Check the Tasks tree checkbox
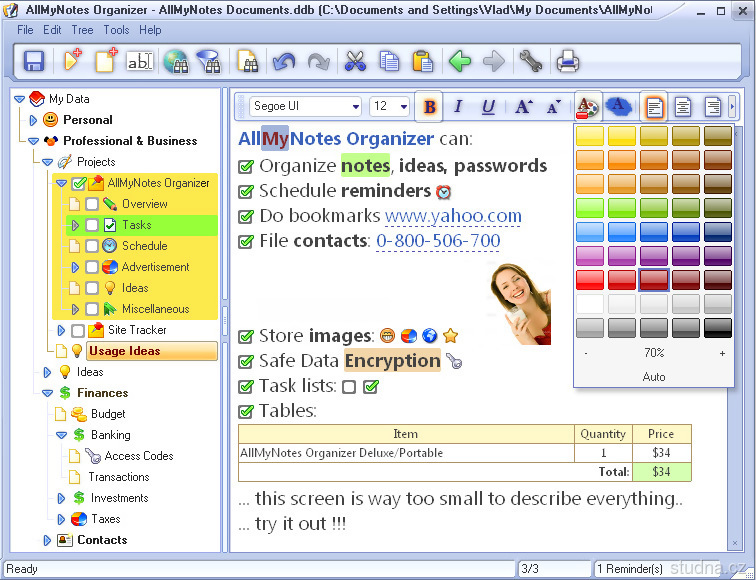The width and height of the screenshot is (756, 580). (92, 225)
